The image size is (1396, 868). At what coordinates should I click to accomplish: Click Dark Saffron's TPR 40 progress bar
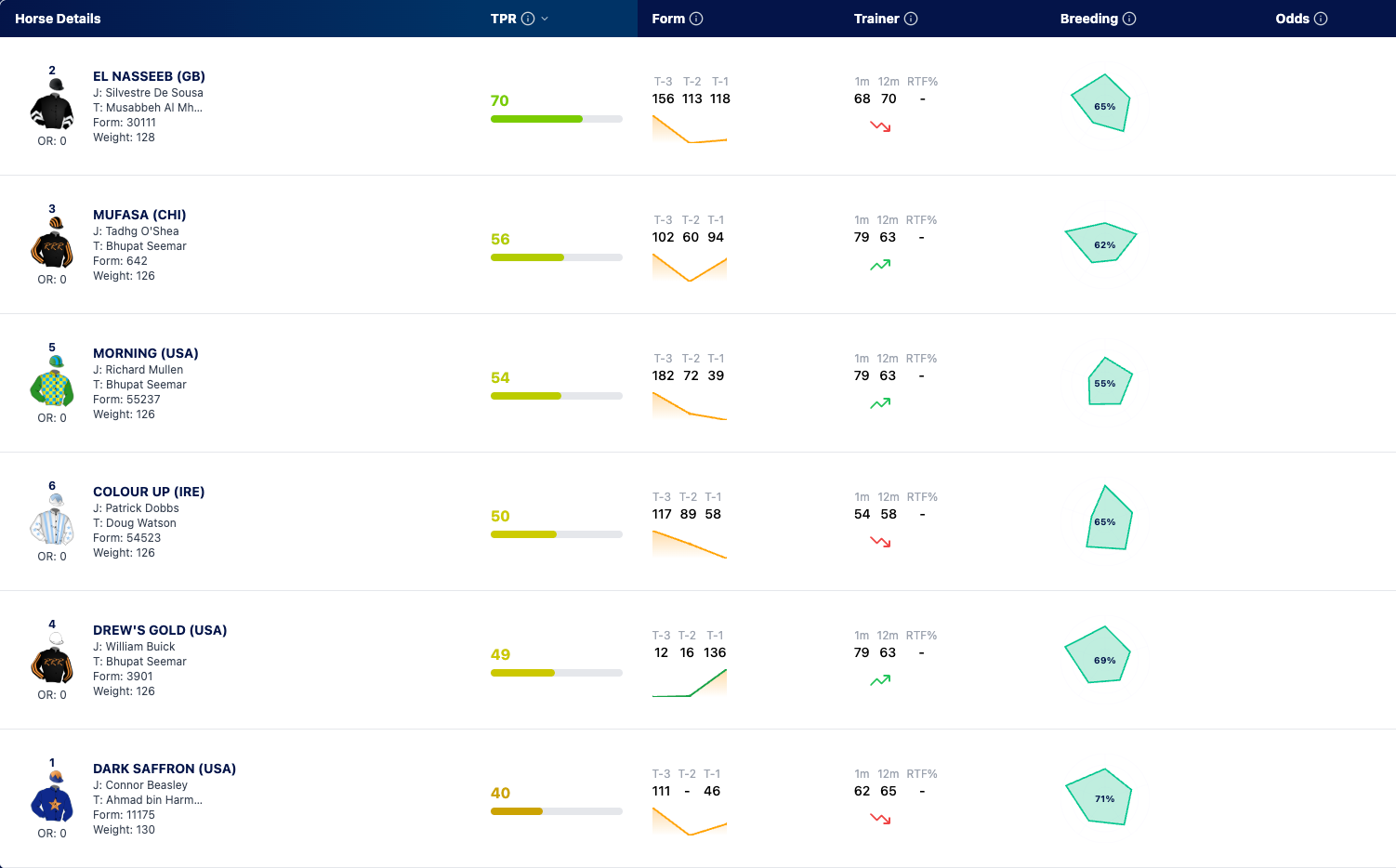pyautogui.click(x=557, y=811)
